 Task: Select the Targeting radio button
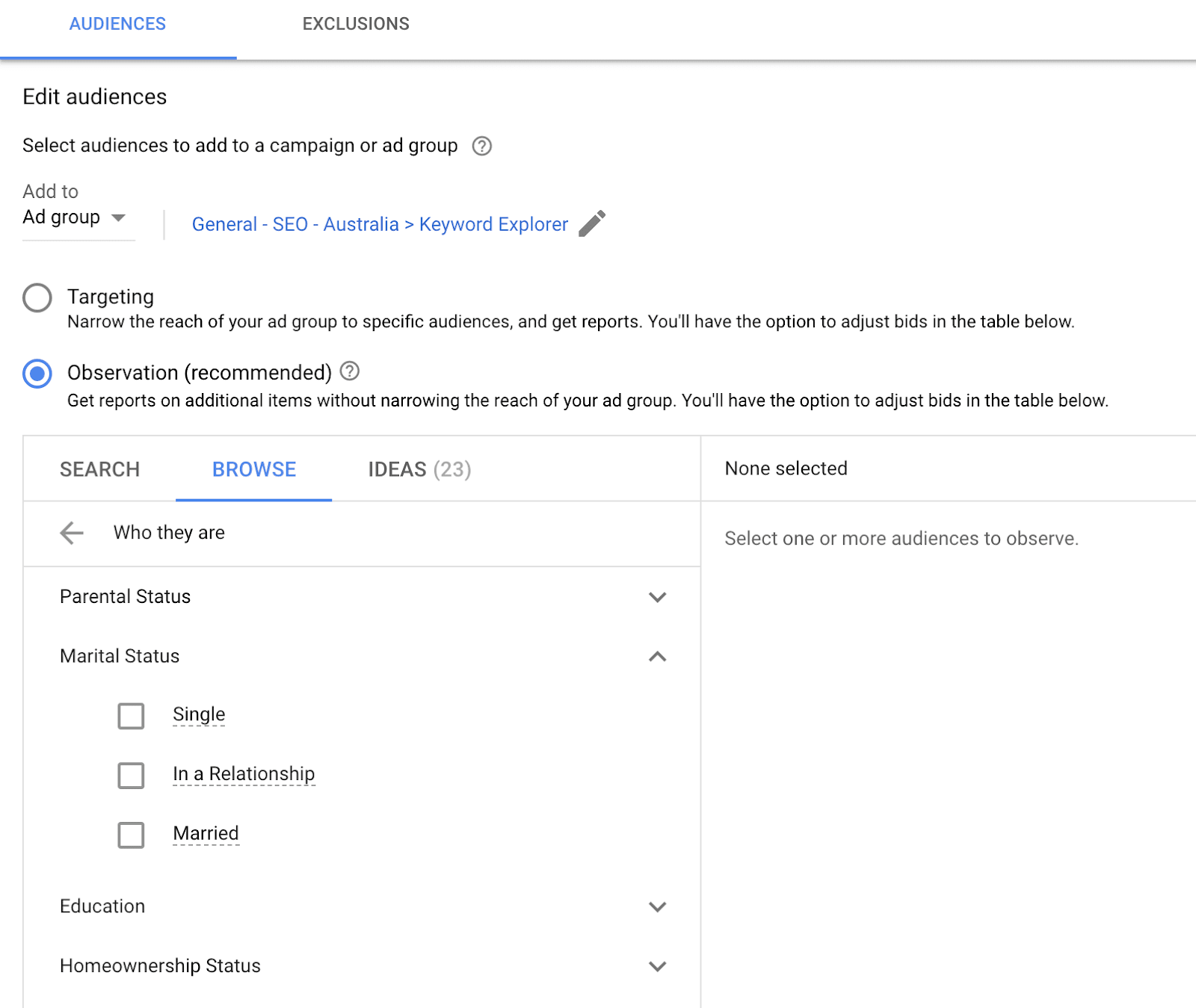[37, 297]
